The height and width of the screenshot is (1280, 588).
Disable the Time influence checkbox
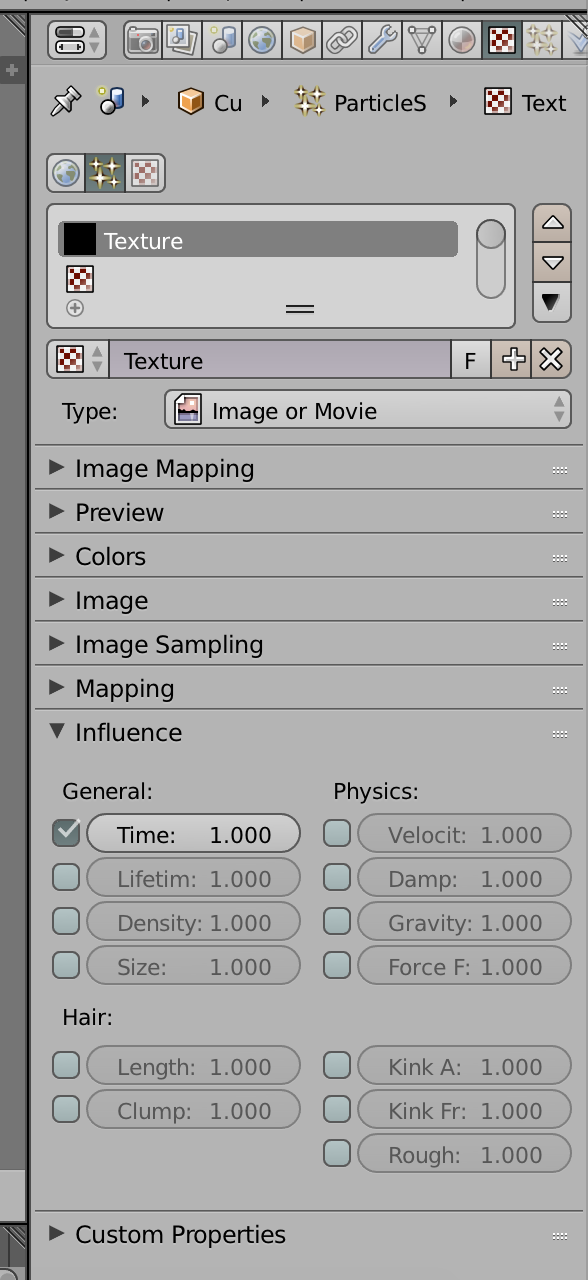[66, 832]
